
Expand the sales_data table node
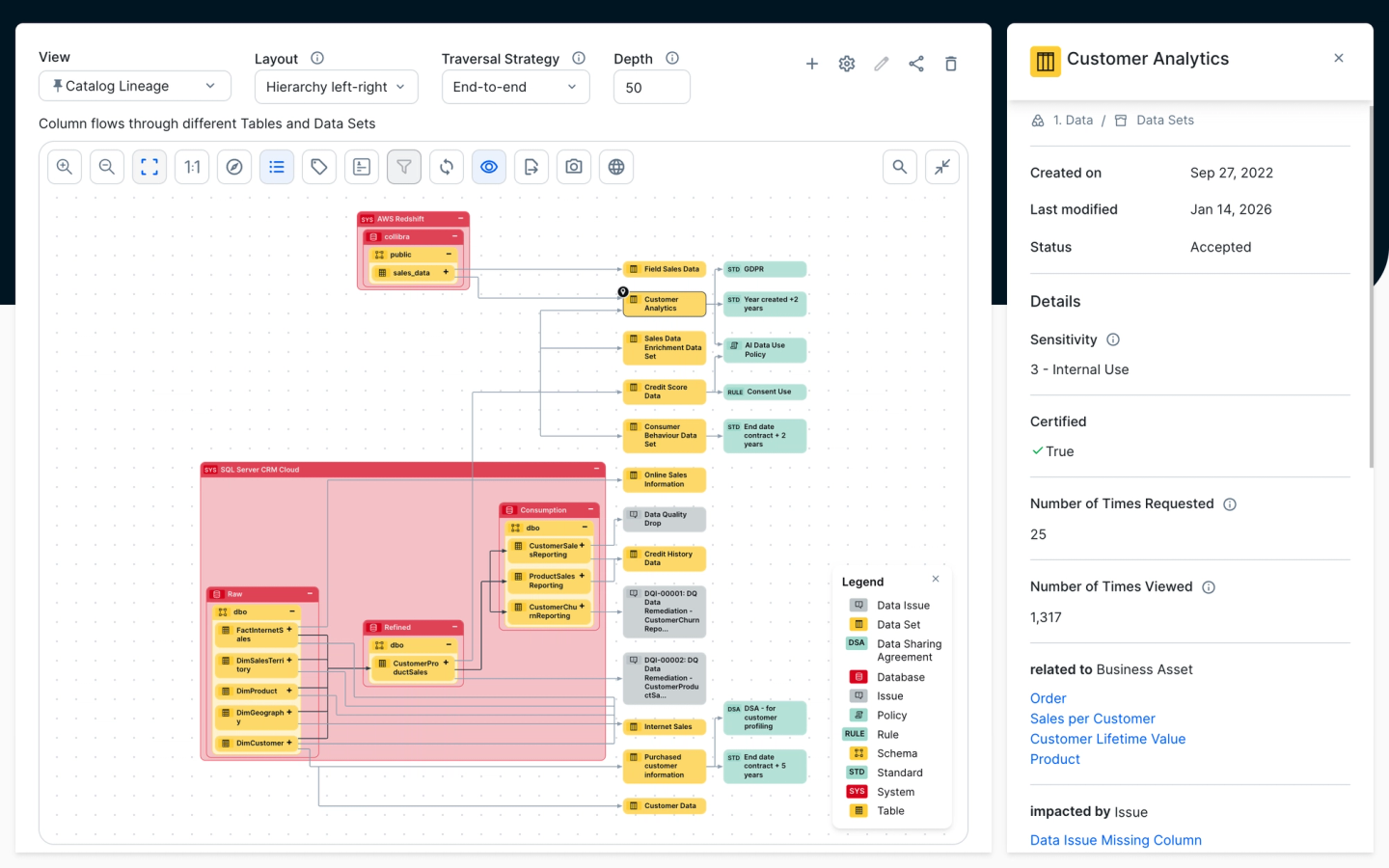(x=446, y=273)
